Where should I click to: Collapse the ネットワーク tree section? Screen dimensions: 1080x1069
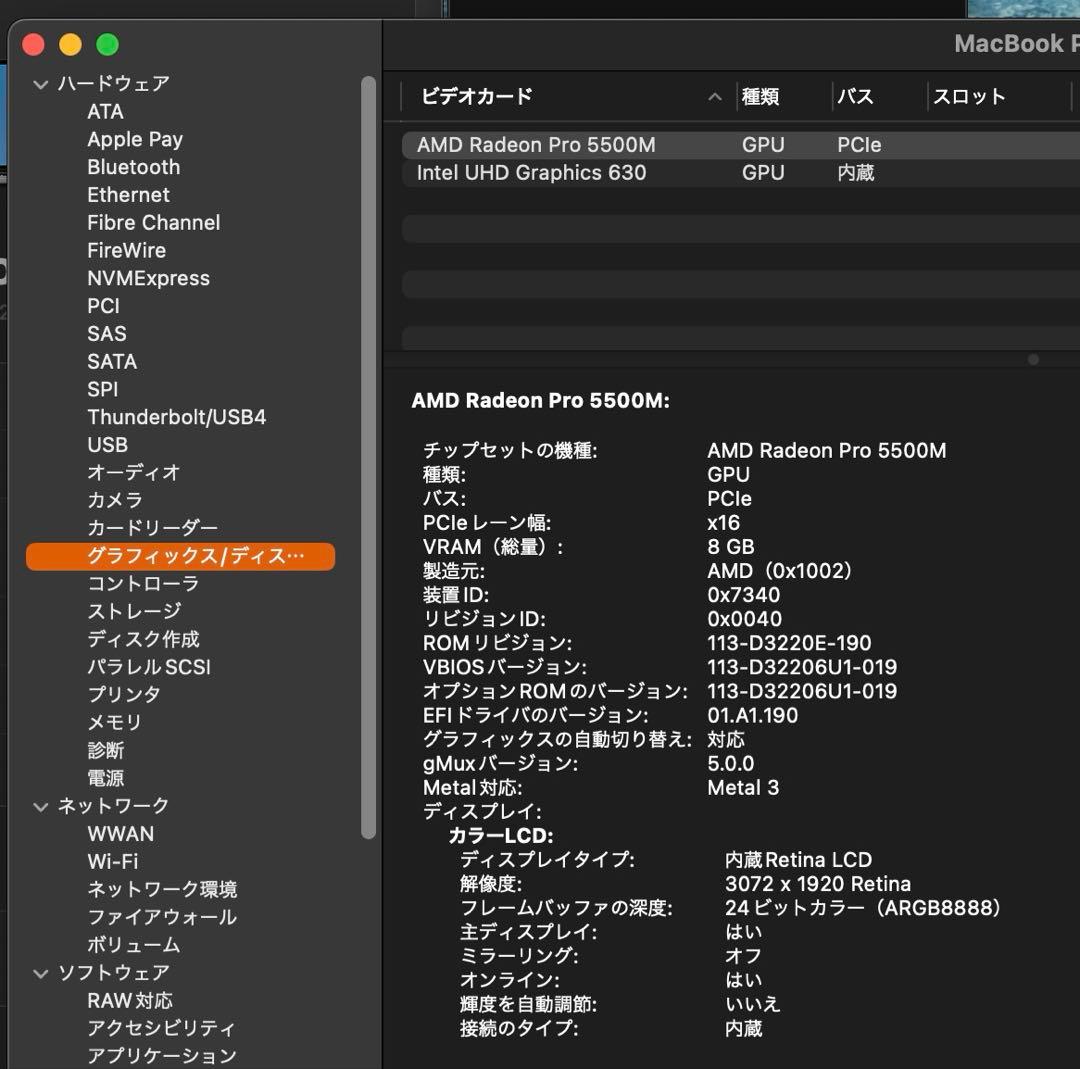pos(40,806)
